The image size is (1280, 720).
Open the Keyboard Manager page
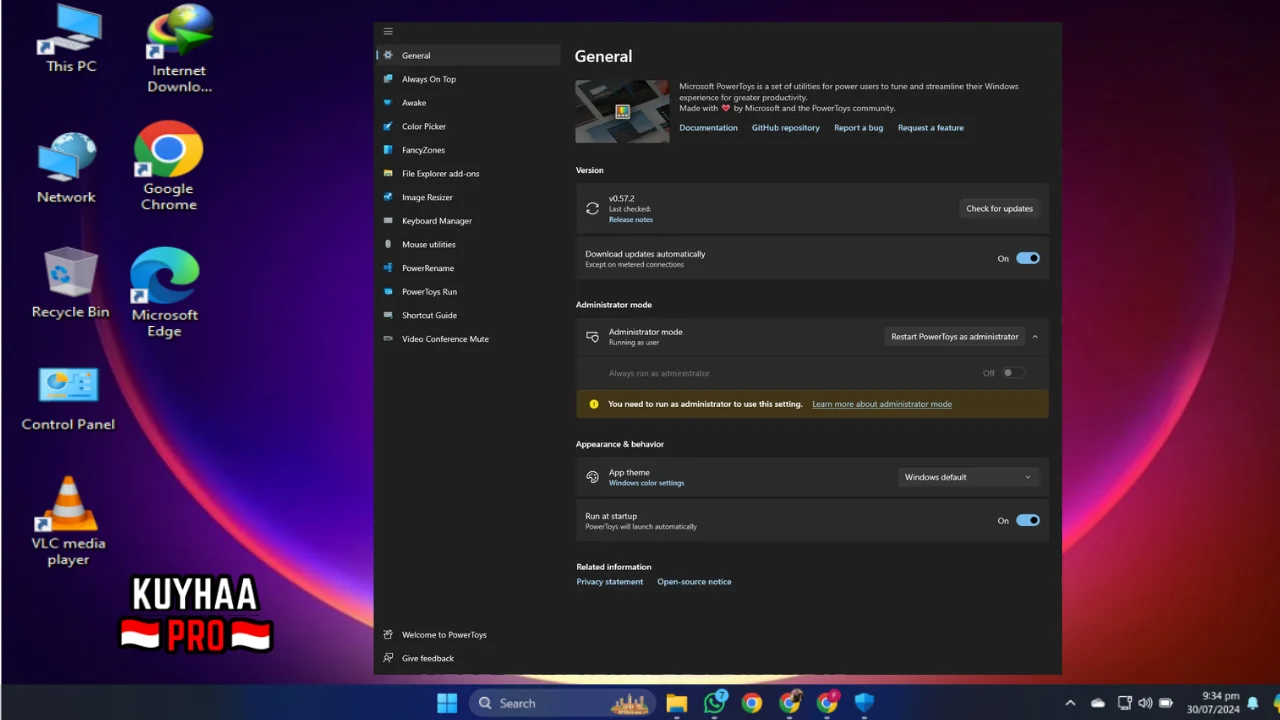(x=437, y=221)
